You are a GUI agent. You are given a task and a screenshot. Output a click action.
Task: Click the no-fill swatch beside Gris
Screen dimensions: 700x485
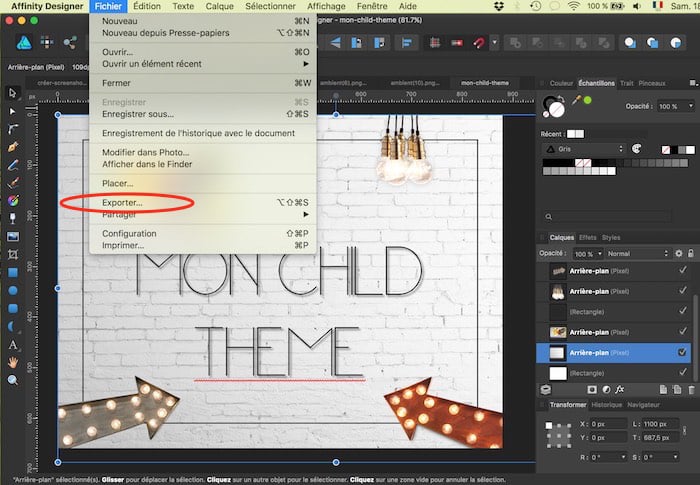[666, 150]
